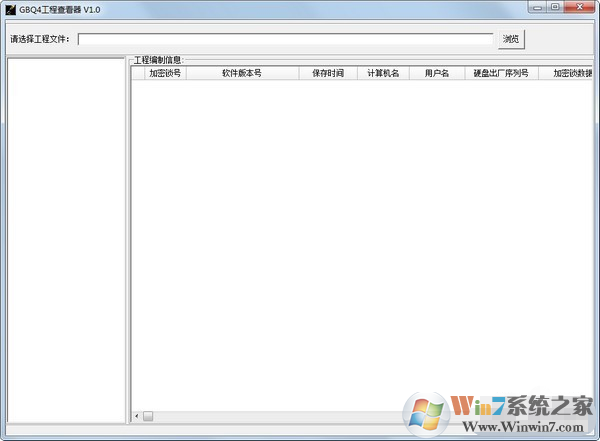This screenshot has width=600, height=441.
Task: Click the GBQ4 app icon in title bar
Action: [x=11, y=10]
